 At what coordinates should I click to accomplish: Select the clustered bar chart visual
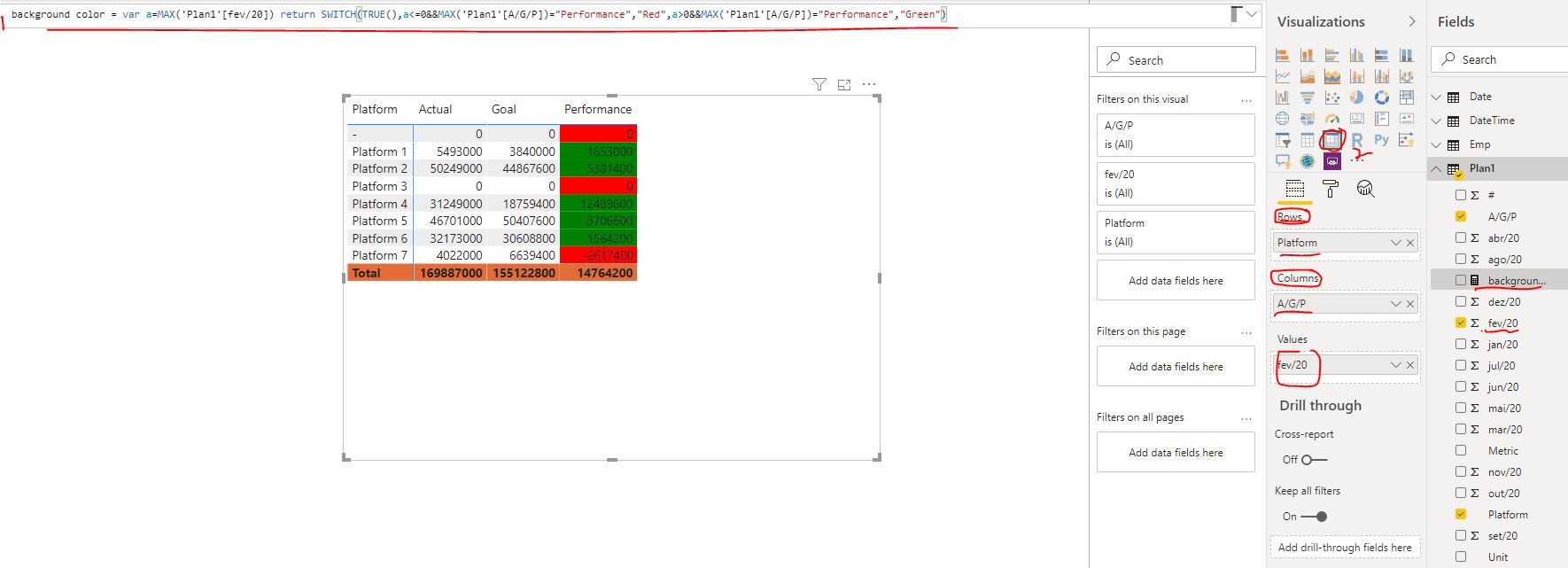(x=1332, y=55)
